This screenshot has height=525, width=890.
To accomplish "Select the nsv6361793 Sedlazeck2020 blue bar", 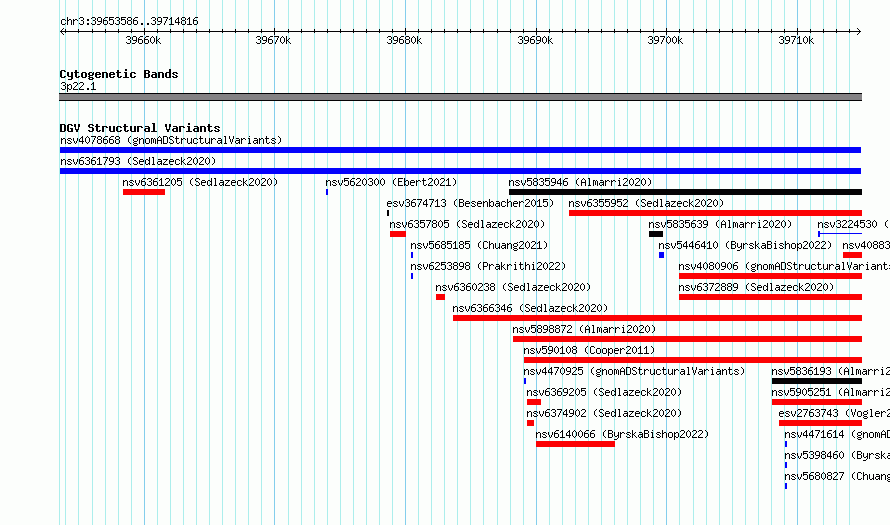I will coord(460,171).
